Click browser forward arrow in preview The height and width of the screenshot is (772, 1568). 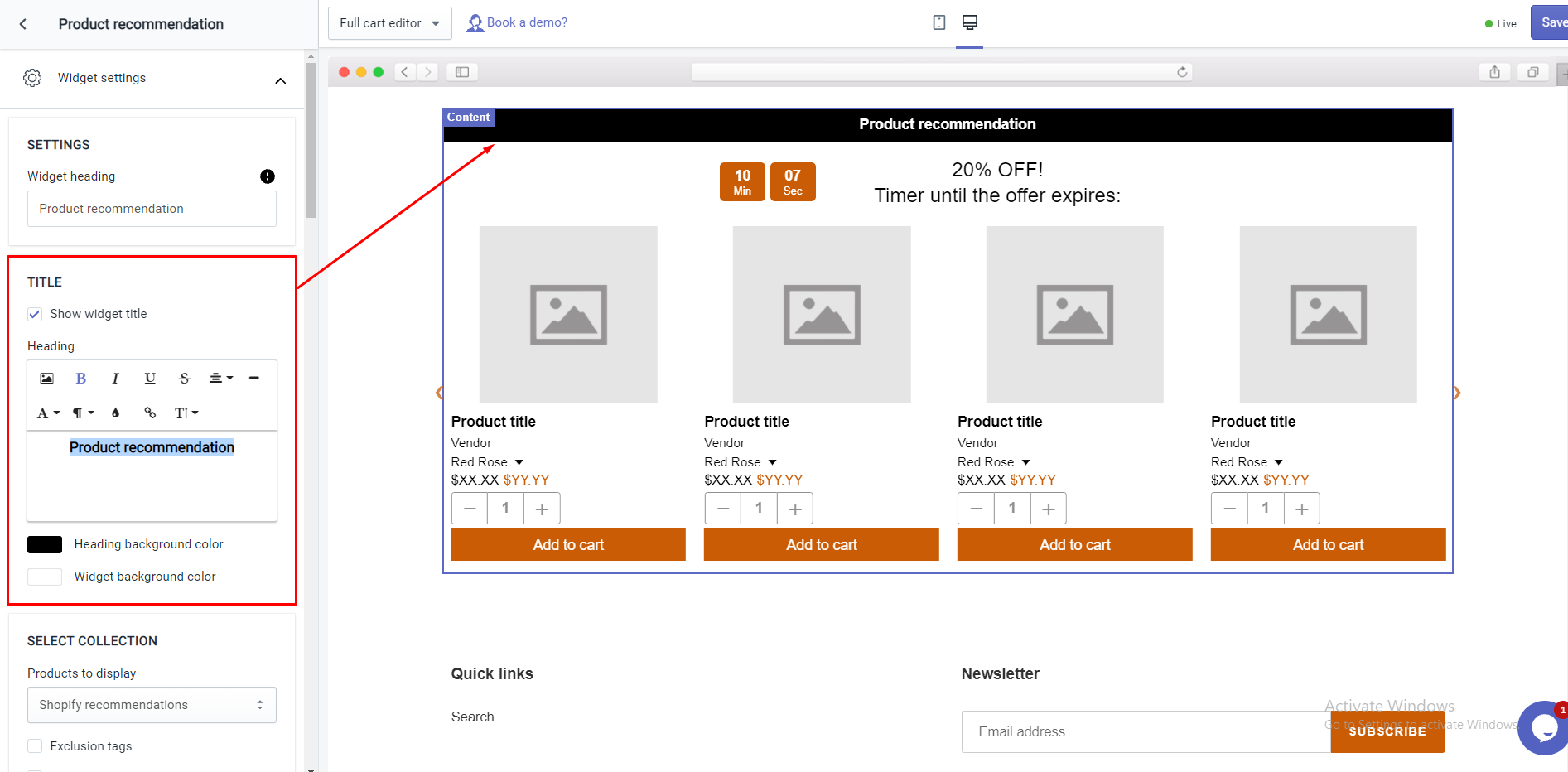coord(427,72)
